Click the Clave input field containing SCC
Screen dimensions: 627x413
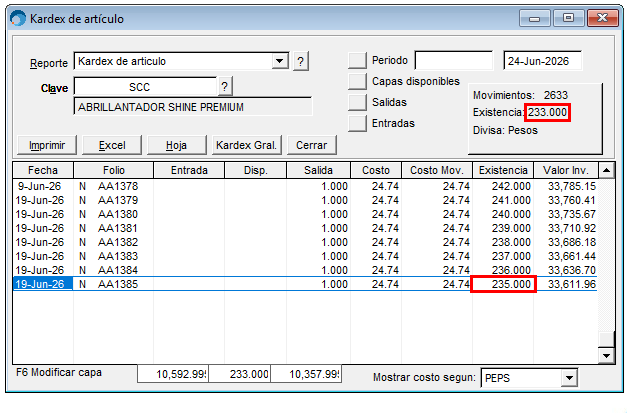coord(145,87)
